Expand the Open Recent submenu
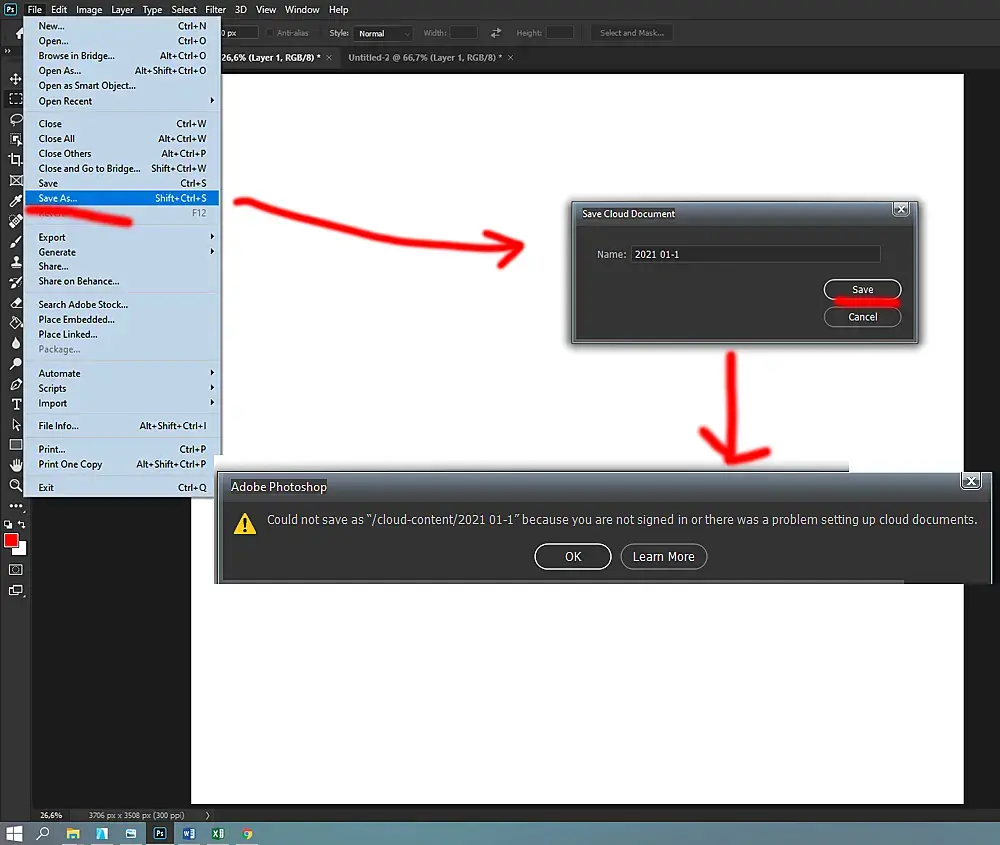Viewport: 1000px width, 845px height. 122,101
